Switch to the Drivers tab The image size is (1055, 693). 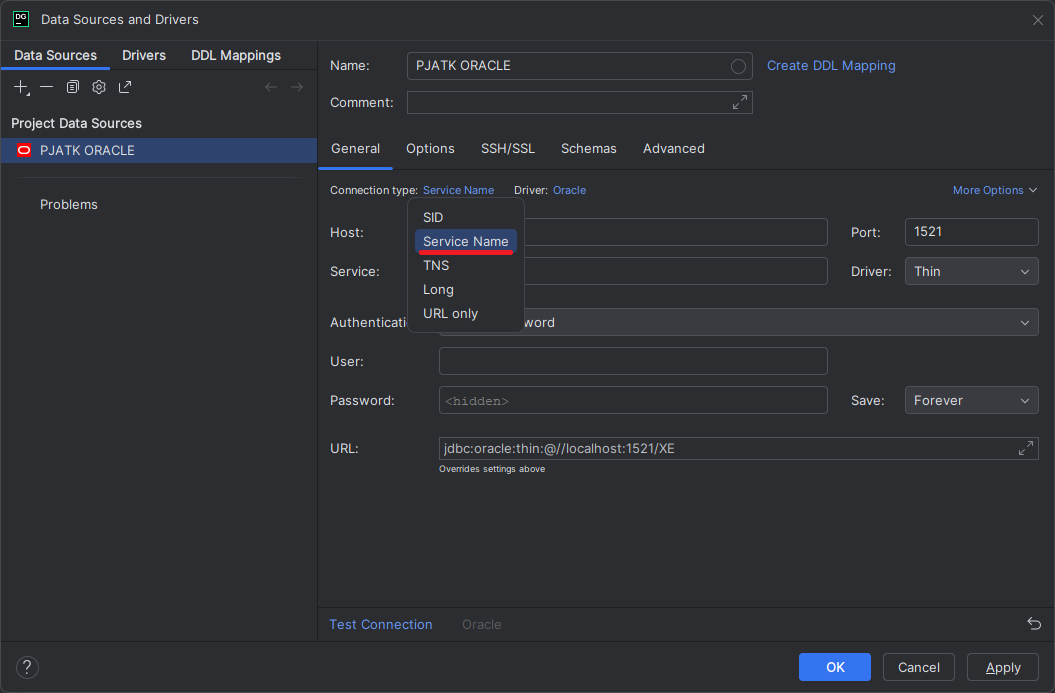(144, 55)
